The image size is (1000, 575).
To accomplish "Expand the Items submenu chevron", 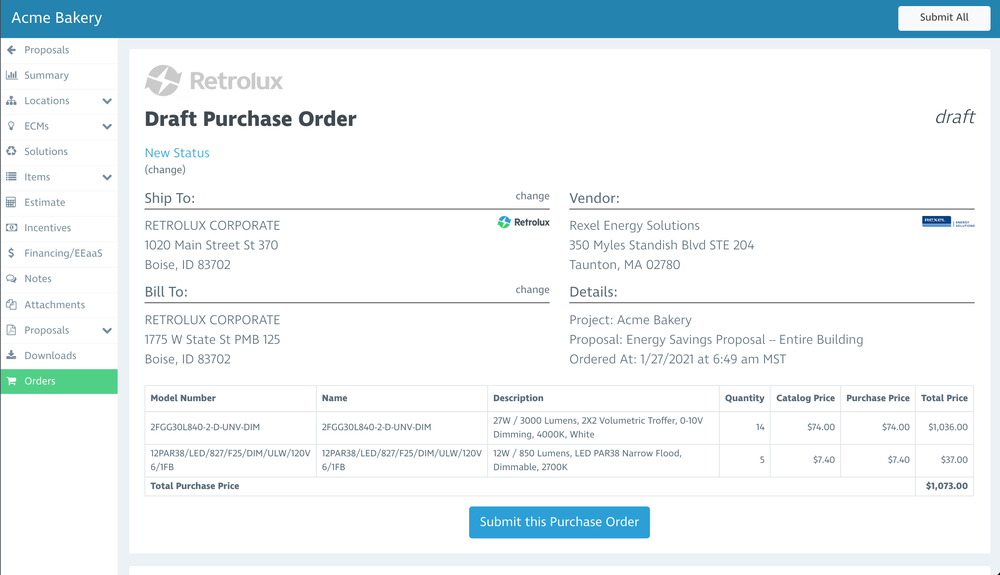I will [107, 177].
